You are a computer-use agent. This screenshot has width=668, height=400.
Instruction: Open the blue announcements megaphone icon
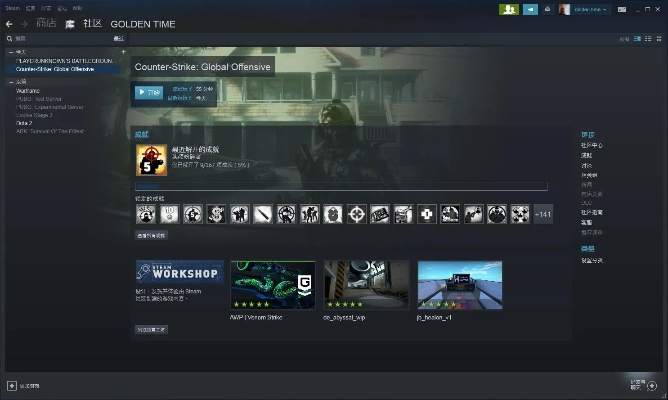531,9
